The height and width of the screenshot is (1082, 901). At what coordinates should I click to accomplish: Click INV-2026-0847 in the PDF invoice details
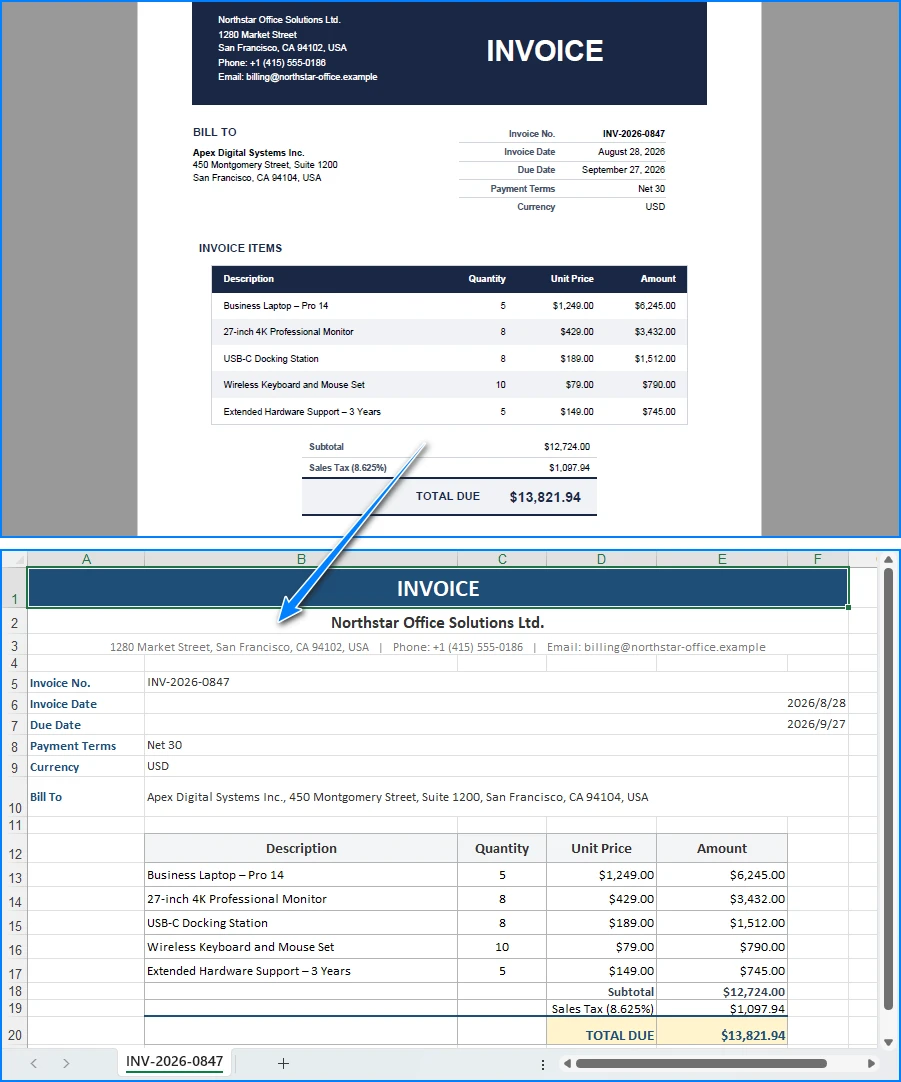(x=633, y=134)
